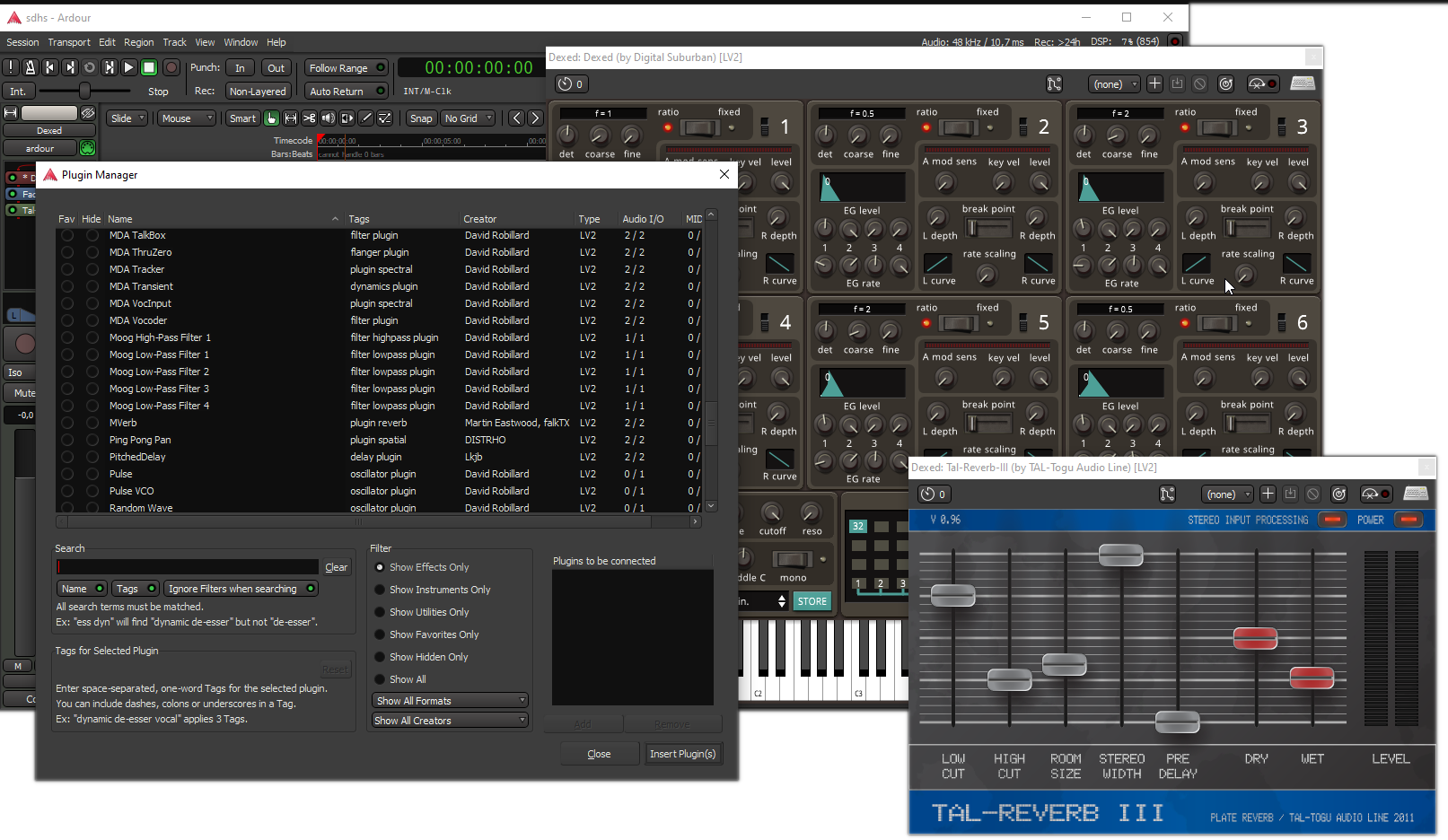Image resolution: width=1448 pixels, height=840 pixels.
Task: Open the Region menu
Action: (x=138, y=42)
